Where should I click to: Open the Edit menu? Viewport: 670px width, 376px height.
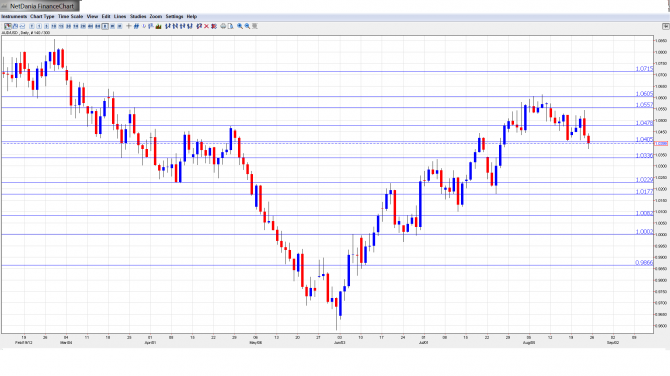[x=106, y=16]
